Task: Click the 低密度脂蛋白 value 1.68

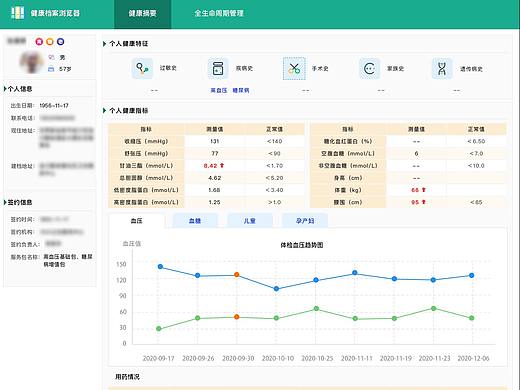Action: 214,190
